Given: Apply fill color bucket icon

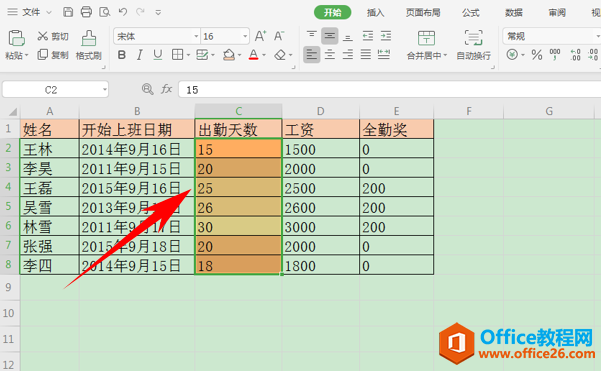Looking at the screenshot, I should coord(229,55).
